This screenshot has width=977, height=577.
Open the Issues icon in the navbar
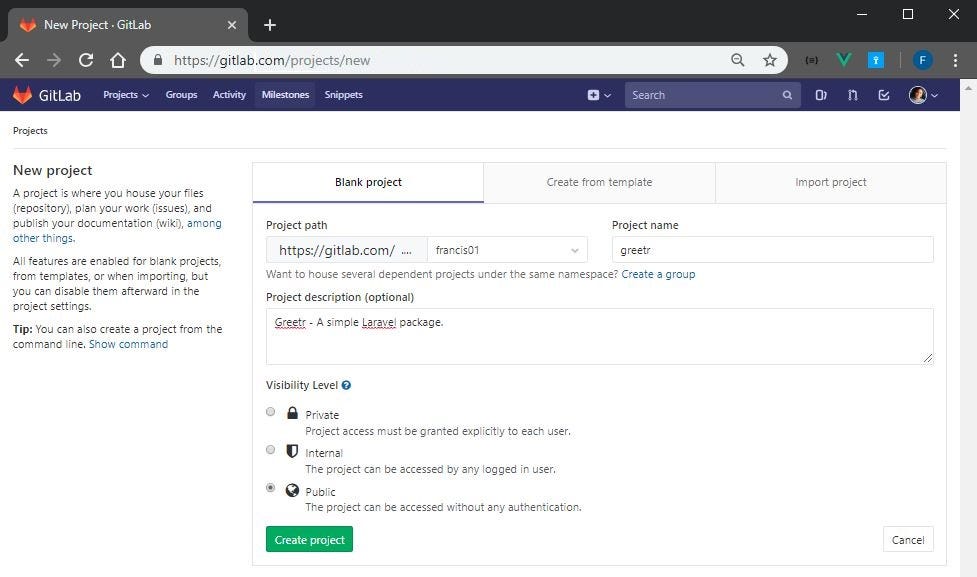tap(821, 95)
